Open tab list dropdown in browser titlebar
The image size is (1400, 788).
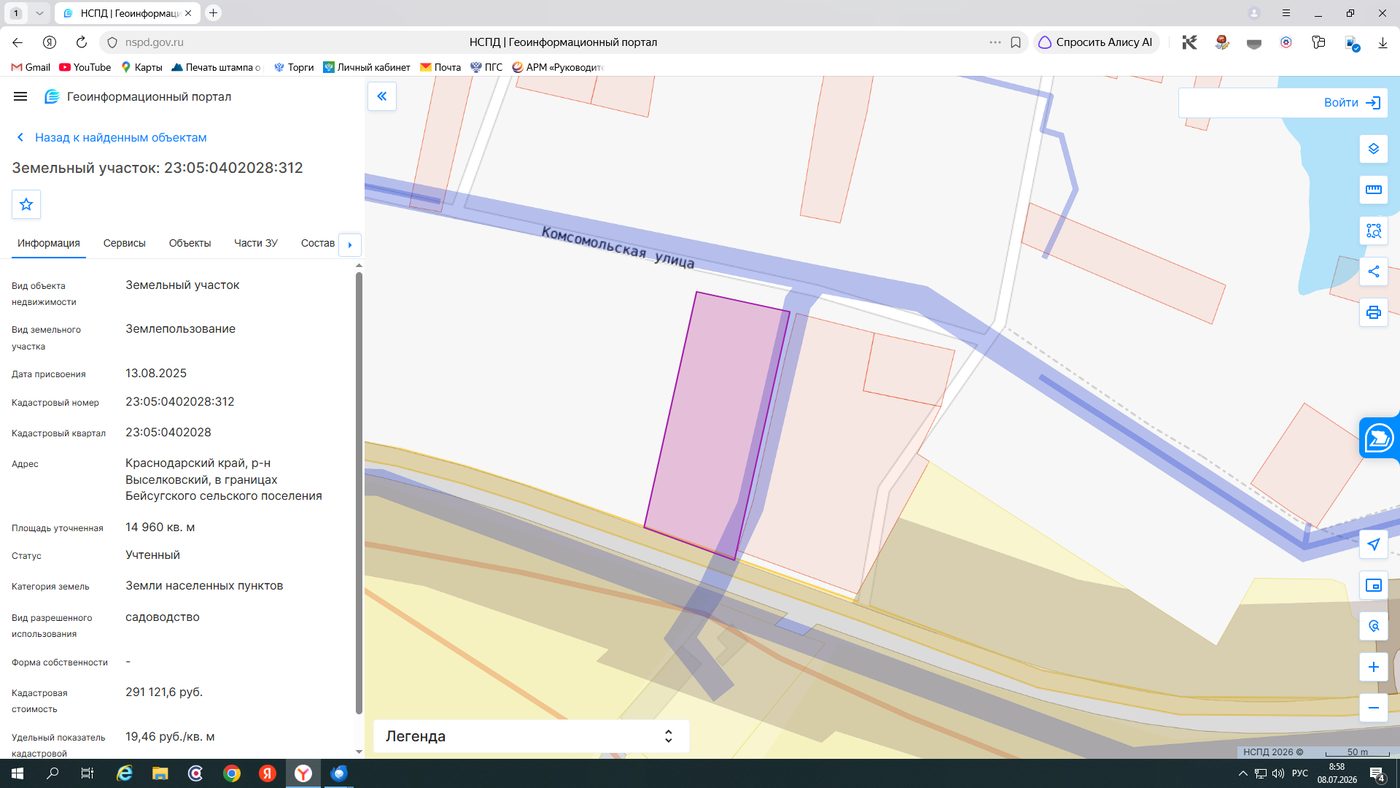click(x=39, y=13)
